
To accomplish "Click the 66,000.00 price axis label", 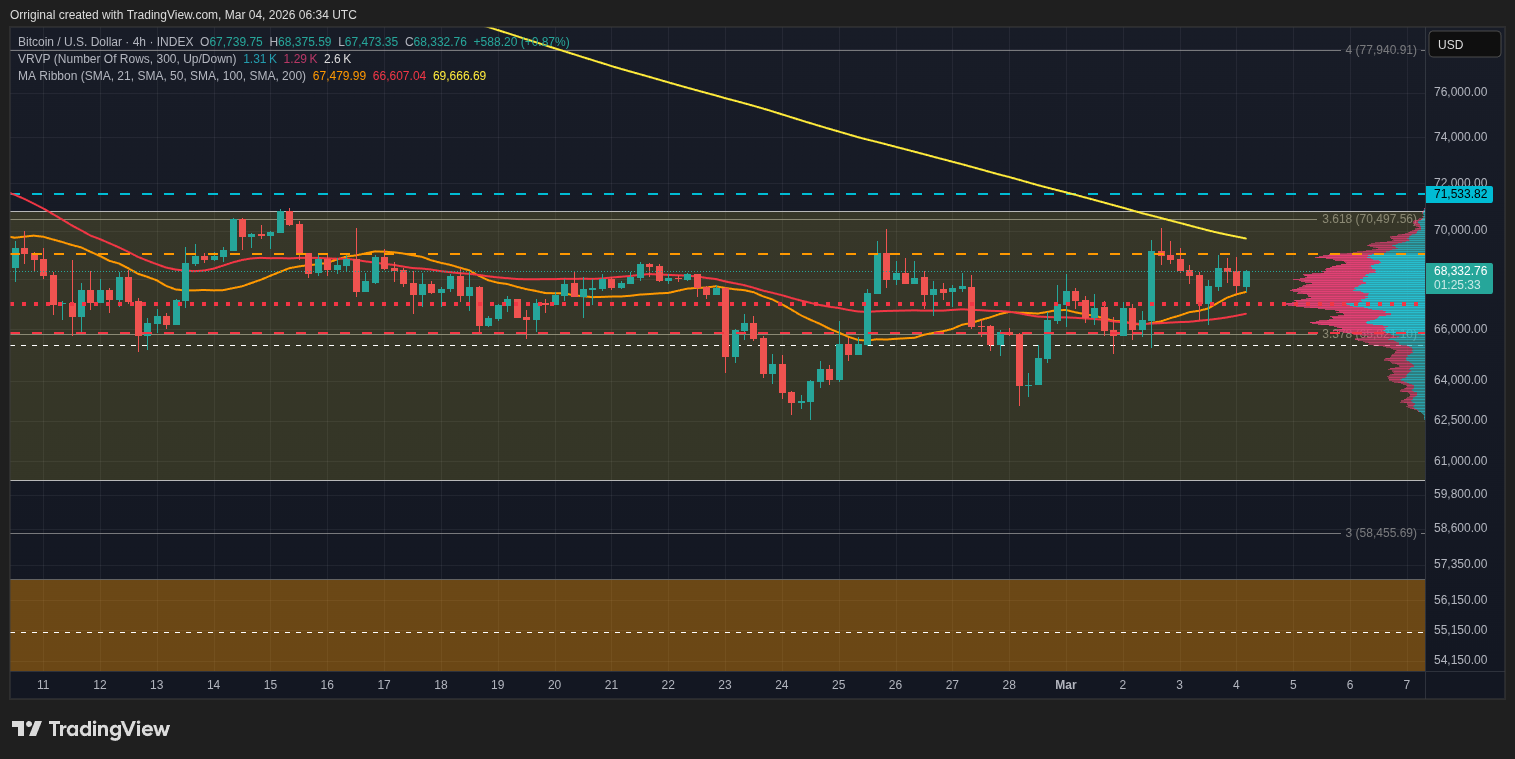I will 1460,329.
